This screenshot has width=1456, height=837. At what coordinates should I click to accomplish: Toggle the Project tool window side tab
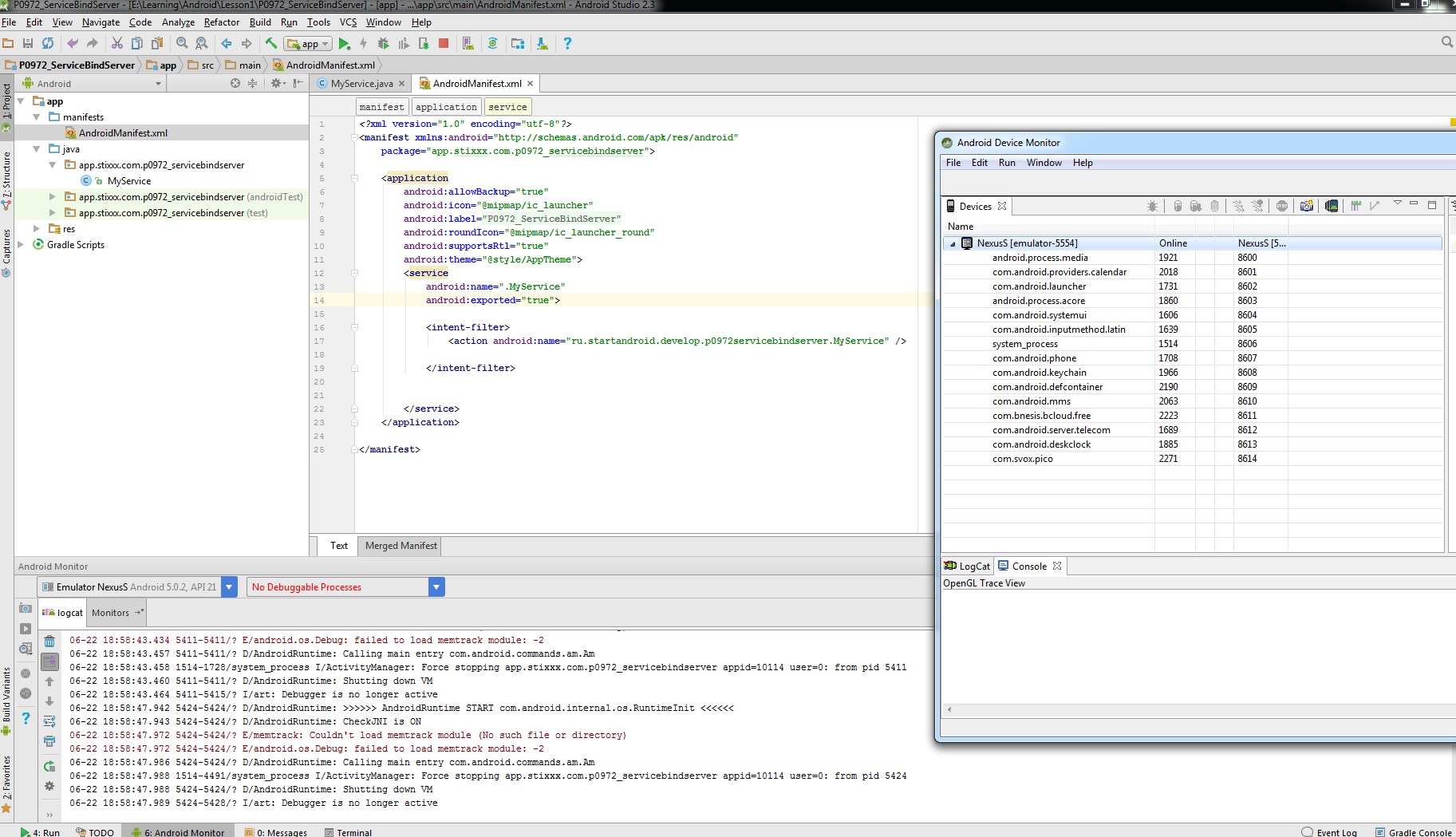[6, 106]
